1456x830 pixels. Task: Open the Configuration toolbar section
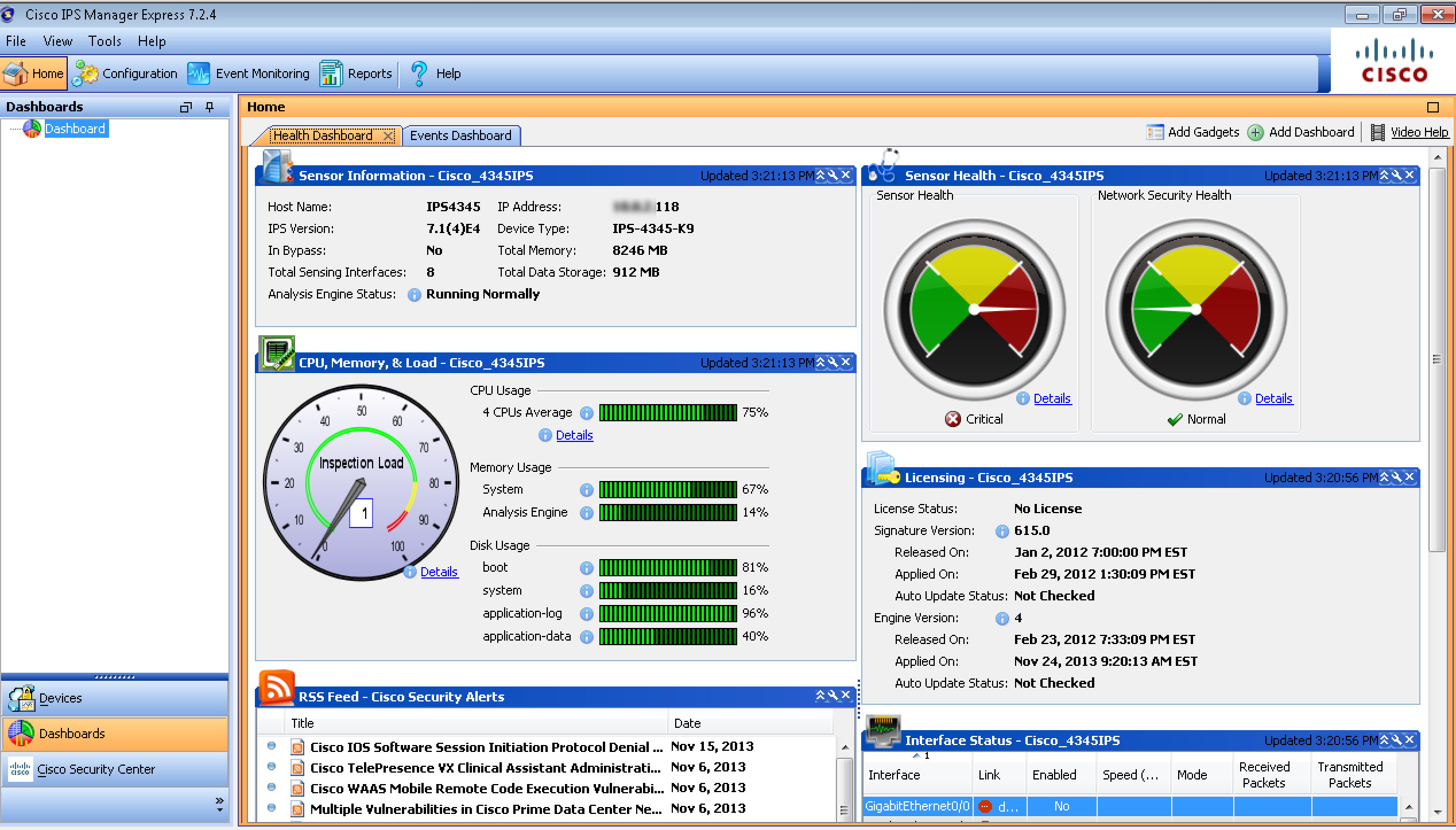(125, 73)
